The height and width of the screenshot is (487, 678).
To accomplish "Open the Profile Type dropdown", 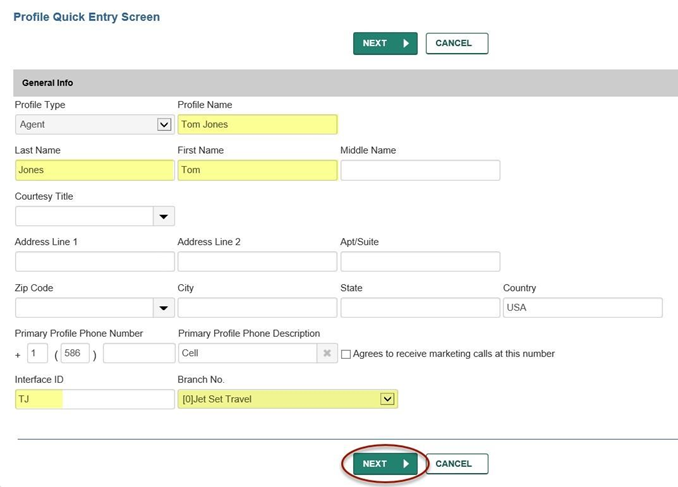I will click(95, 125).
